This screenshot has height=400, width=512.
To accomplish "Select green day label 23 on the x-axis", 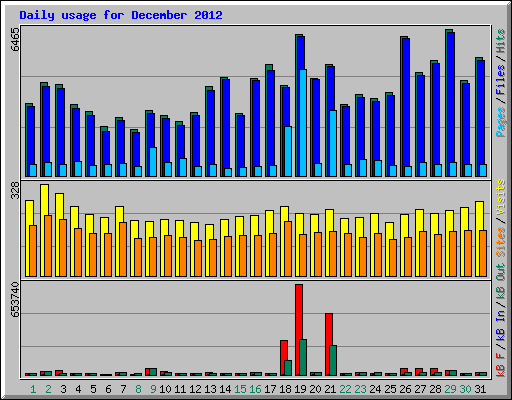I will tap(360, 389).
